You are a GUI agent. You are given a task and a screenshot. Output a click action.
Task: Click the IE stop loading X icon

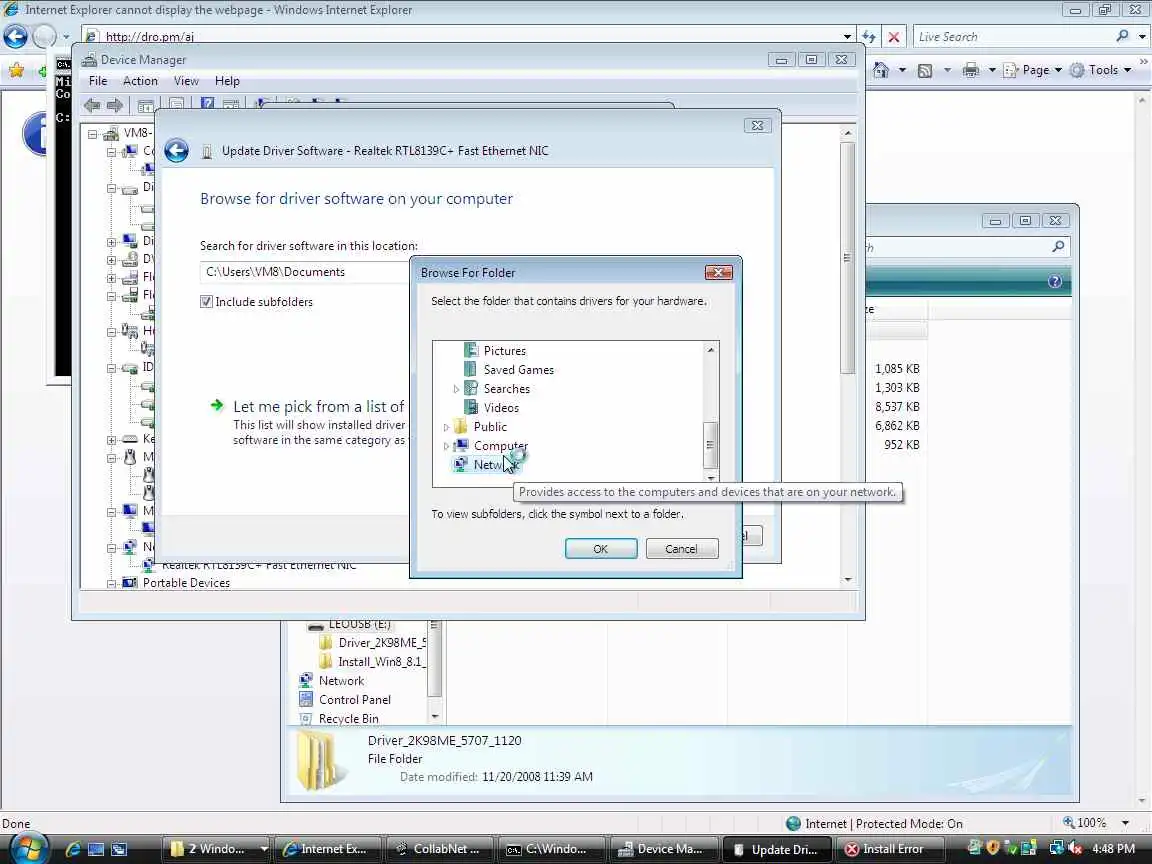pyautogui.click(x=893, y=37)
